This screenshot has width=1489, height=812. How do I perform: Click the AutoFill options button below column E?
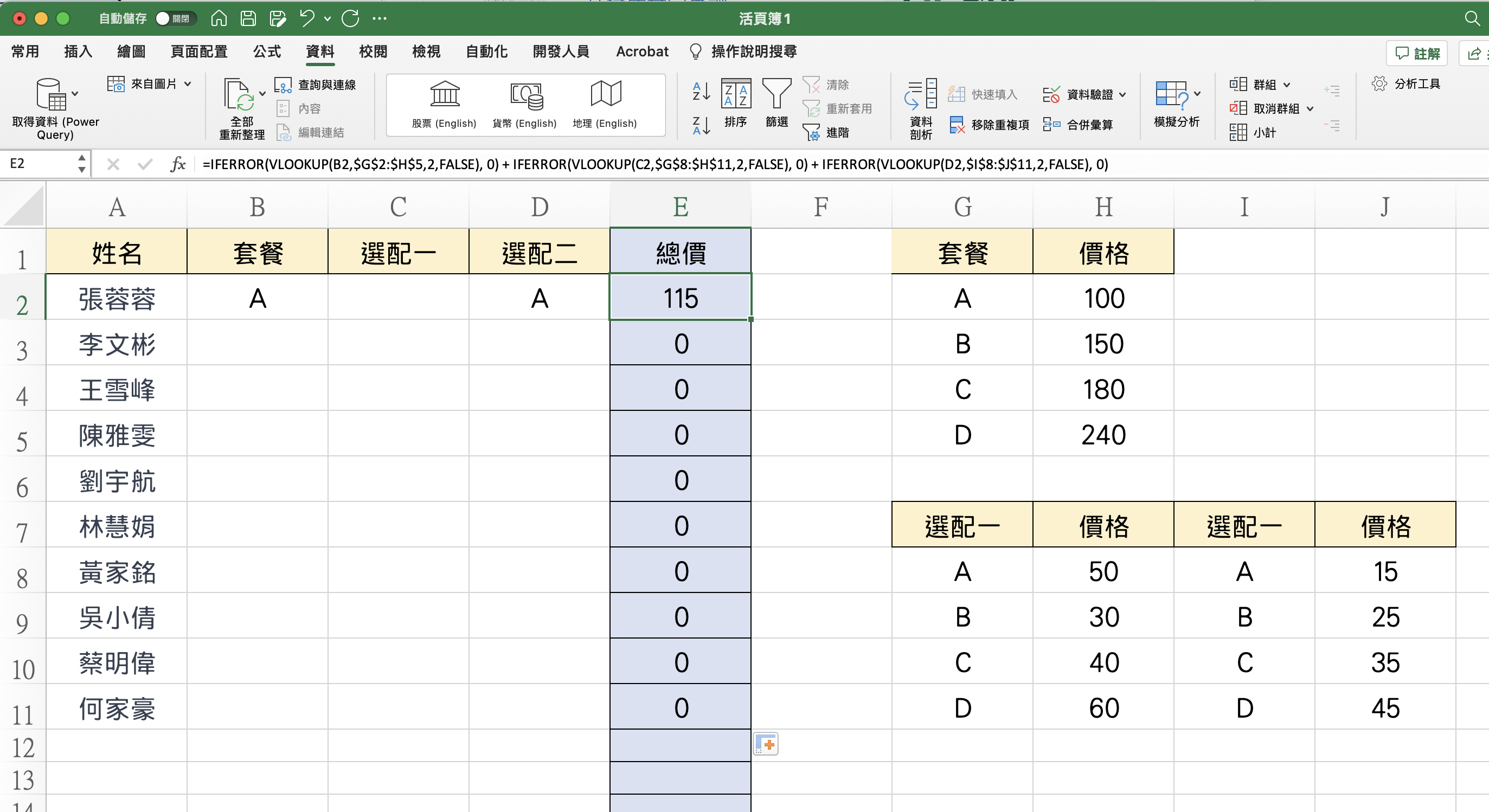766,744
